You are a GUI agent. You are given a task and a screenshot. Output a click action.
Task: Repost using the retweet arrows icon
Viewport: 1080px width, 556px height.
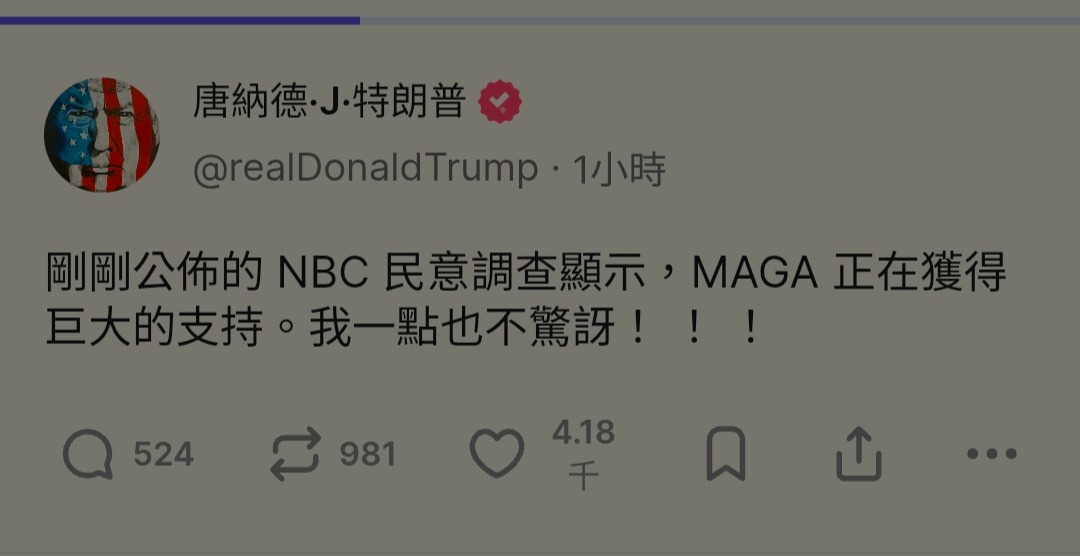295,453
